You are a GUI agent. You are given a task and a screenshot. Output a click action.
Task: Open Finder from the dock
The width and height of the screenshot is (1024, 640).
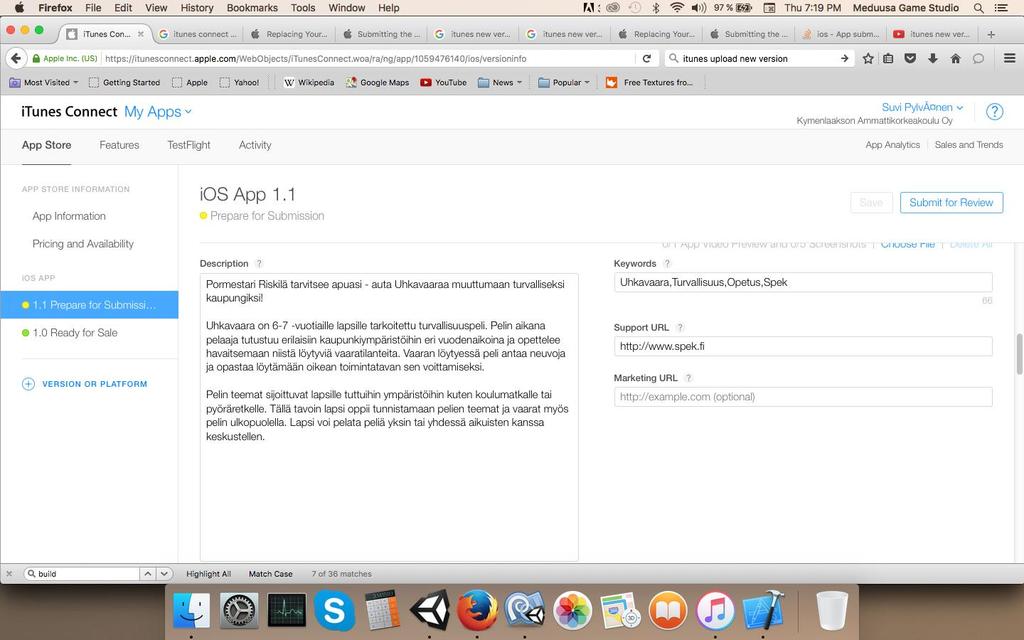pos(191,611)
